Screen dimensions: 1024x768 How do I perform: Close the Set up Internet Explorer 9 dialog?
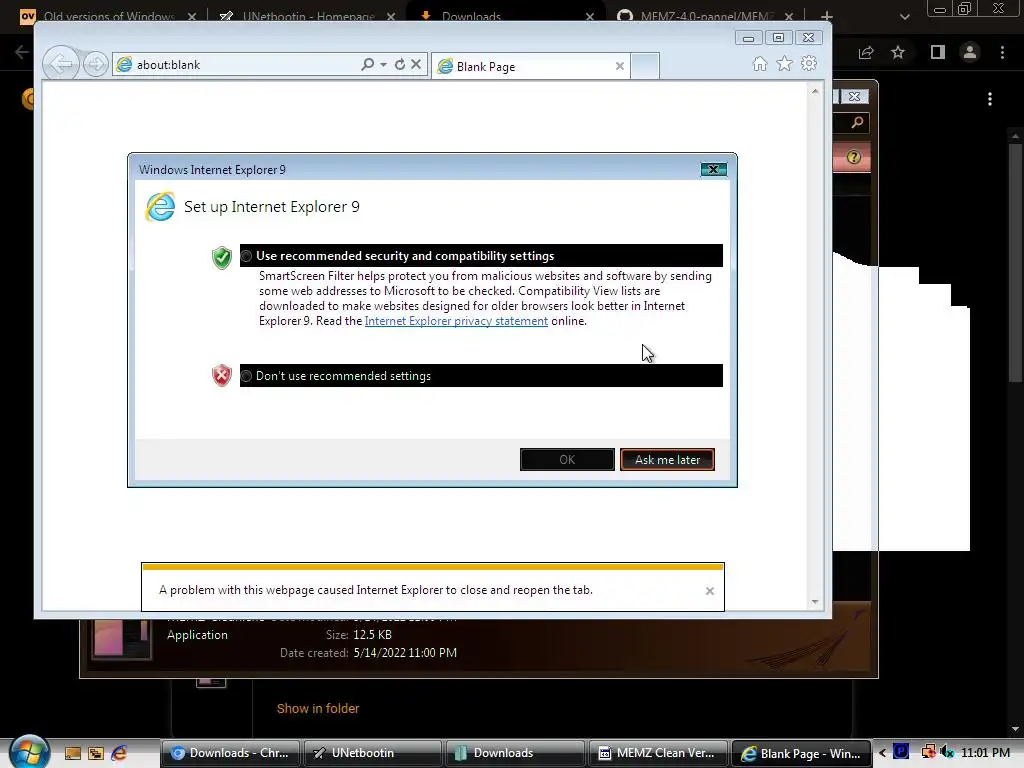click(714, 169)
